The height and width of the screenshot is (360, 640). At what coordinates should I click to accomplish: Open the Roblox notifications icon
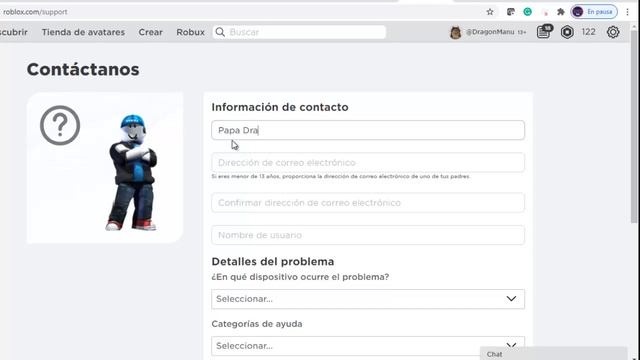pyautogui.click(x=544, y=31)
